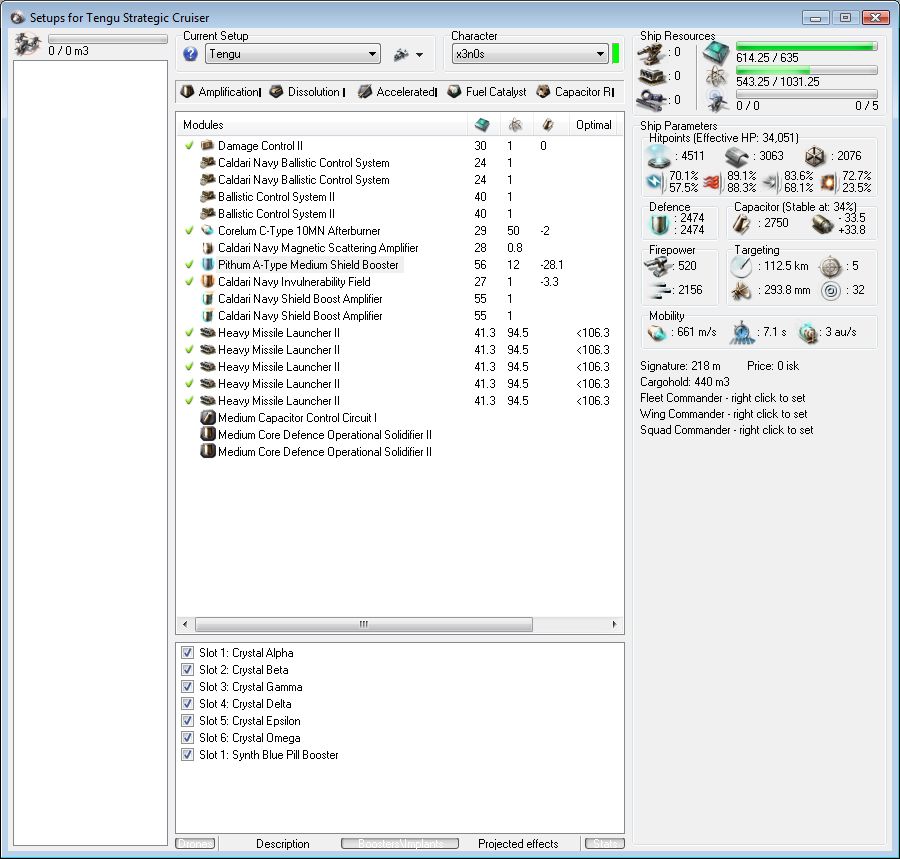Click Squad Commander right click to set
900x859 pixels.
(x=726, y=430)
